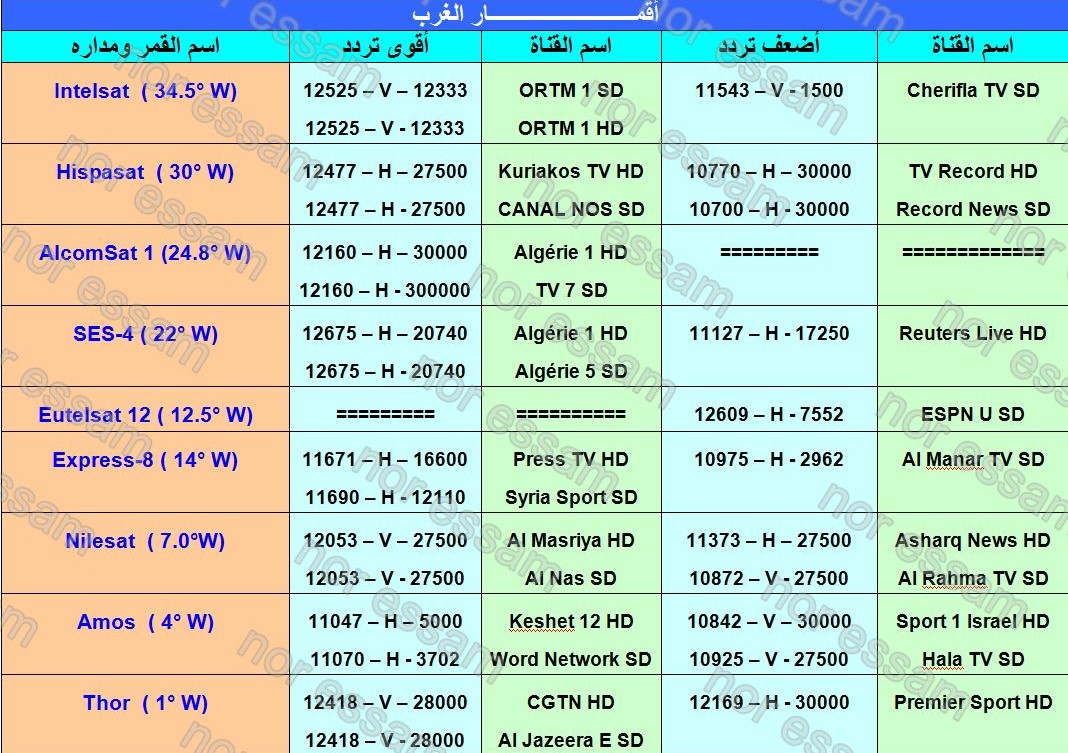Click the Intelsat (34.5° W) satellite cell
The image size is (1068, 753).
pyautogui.click(x=145, y=91)
